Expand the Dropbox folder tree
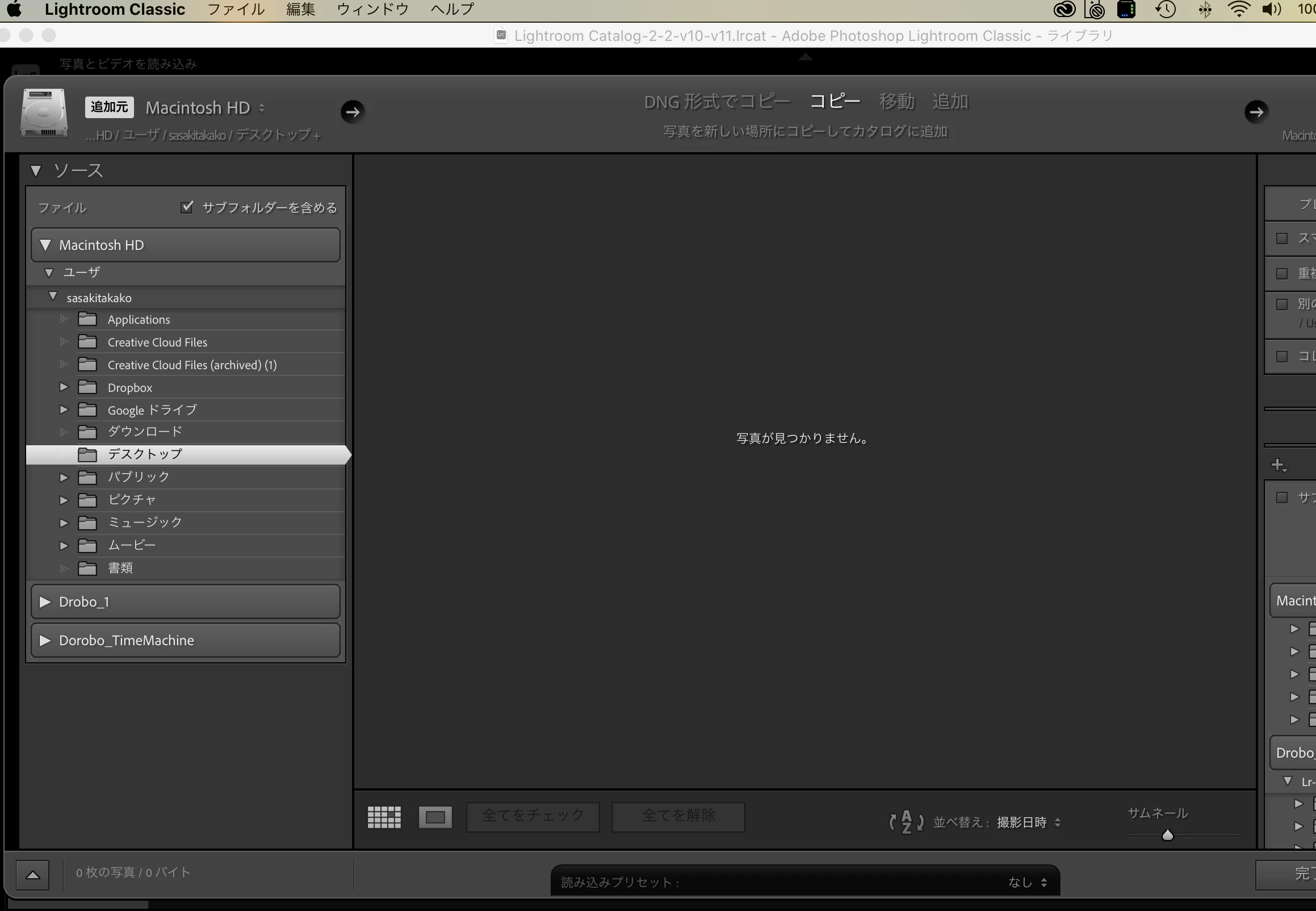 [64, 387]
